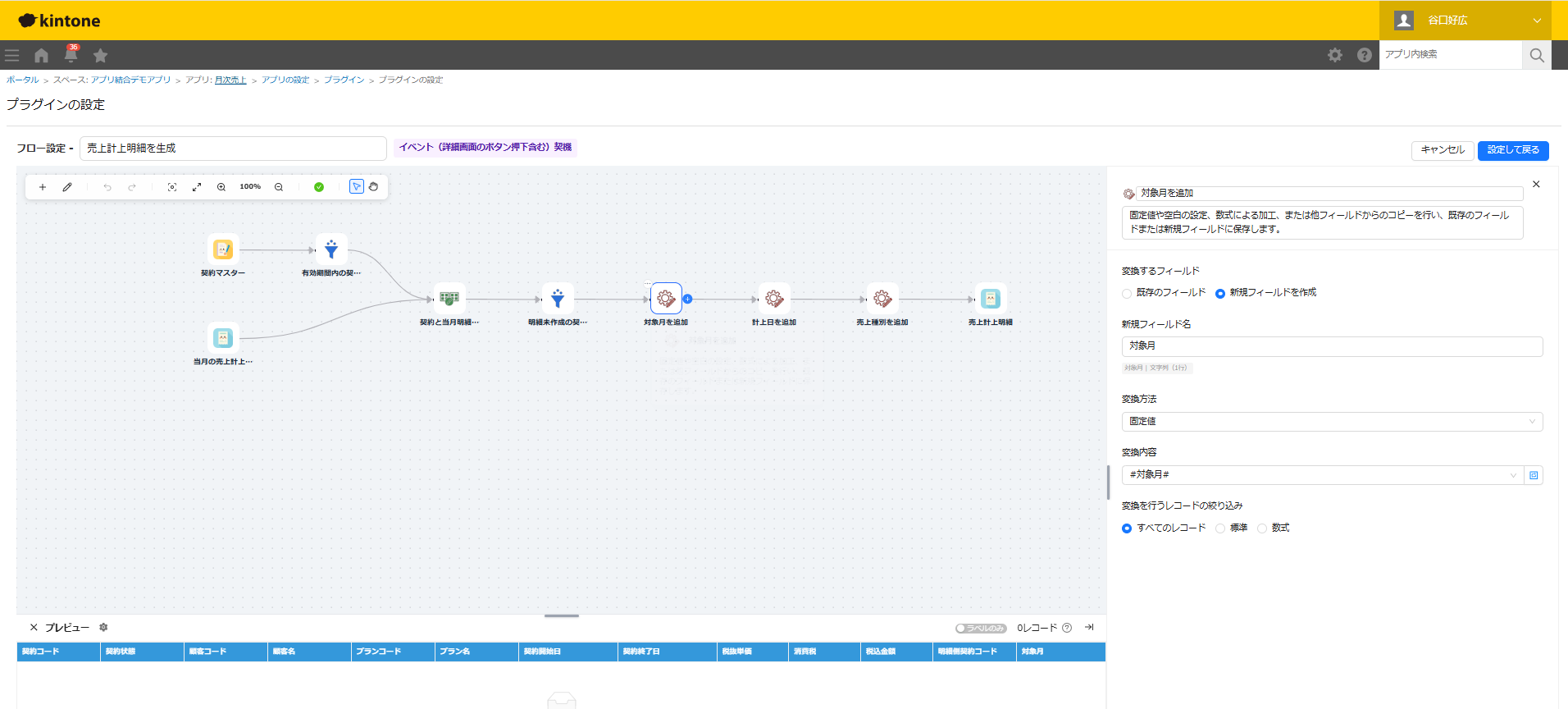Open user account menu 谷口好広
The height and width of the screenshot is (709, 1568).
1465,21
